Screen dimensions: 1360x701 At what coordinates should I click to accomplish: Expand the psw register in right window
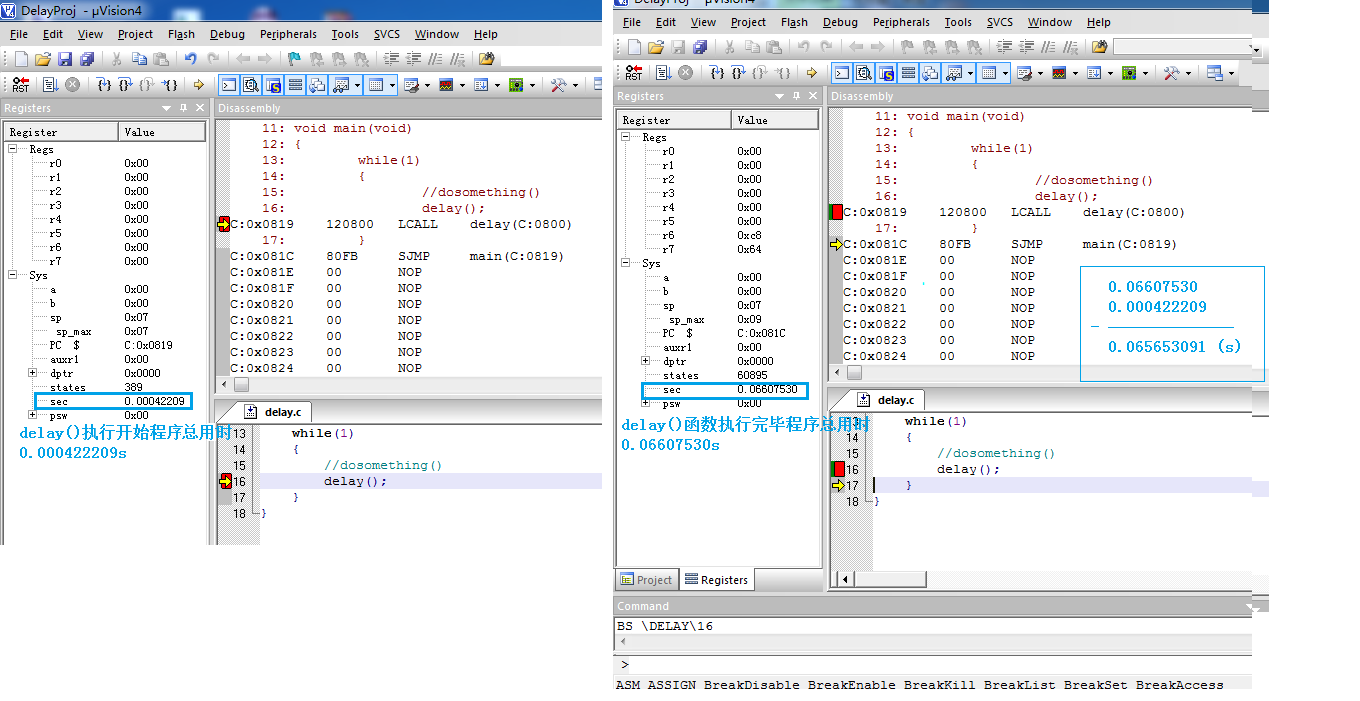click(646, 403)
